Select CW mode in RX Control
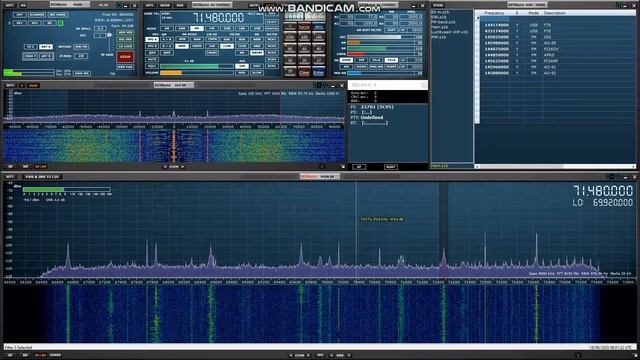The image size is (640, 360). 212,29
